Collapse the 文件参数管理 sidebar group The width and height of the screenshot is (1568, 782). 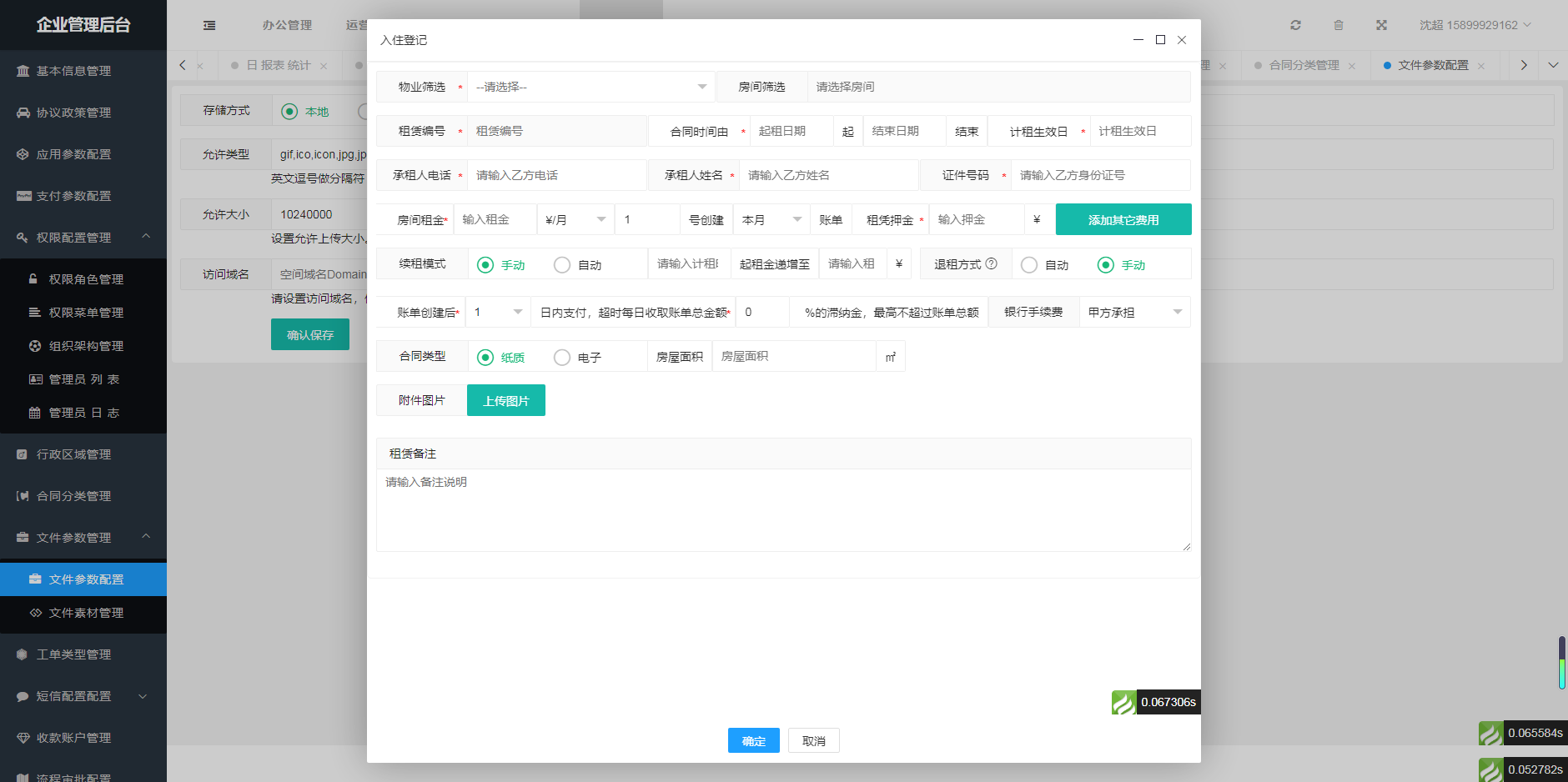[83, 538]
